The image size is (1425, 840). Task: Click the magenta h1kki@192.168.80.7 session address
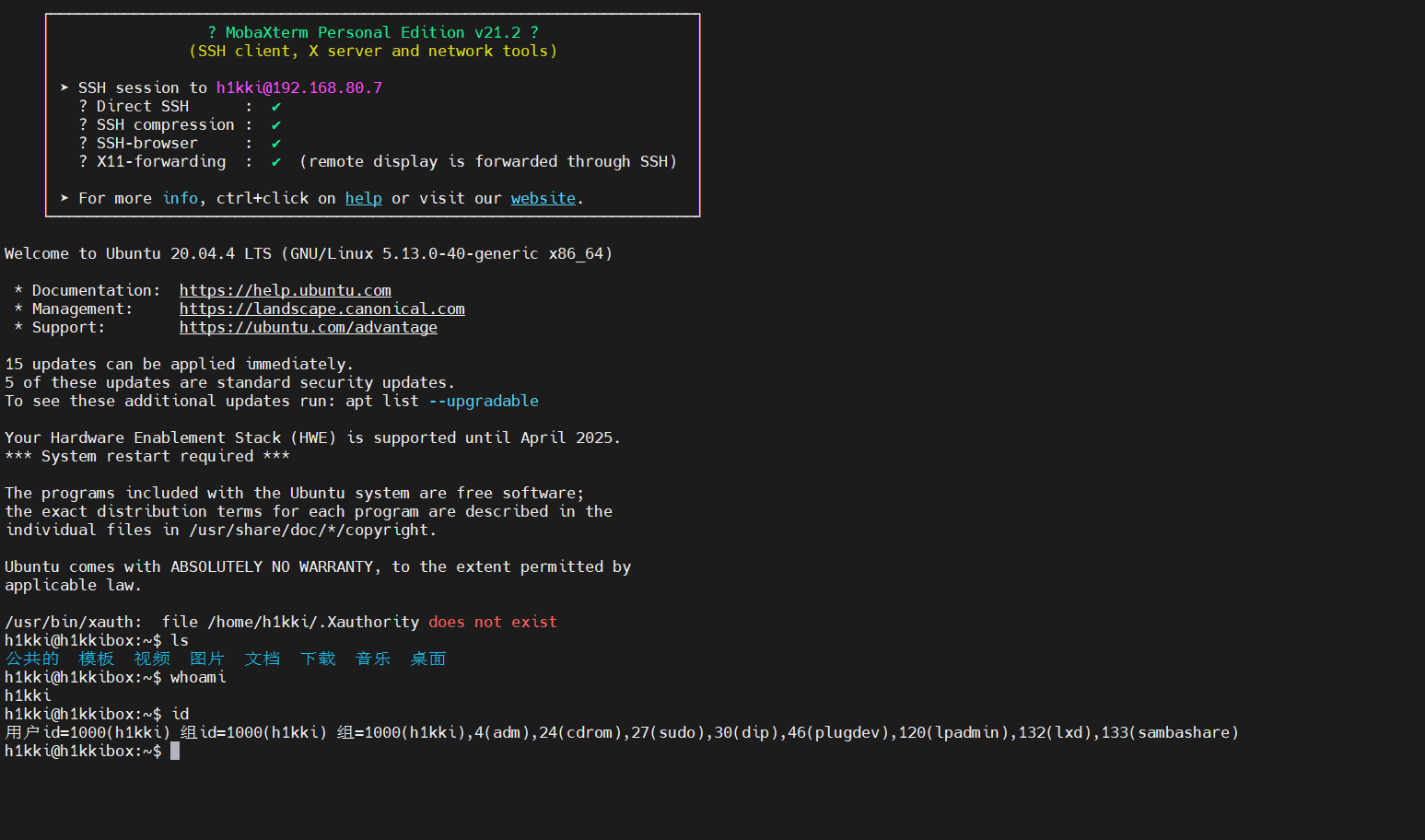click(298, 87)
